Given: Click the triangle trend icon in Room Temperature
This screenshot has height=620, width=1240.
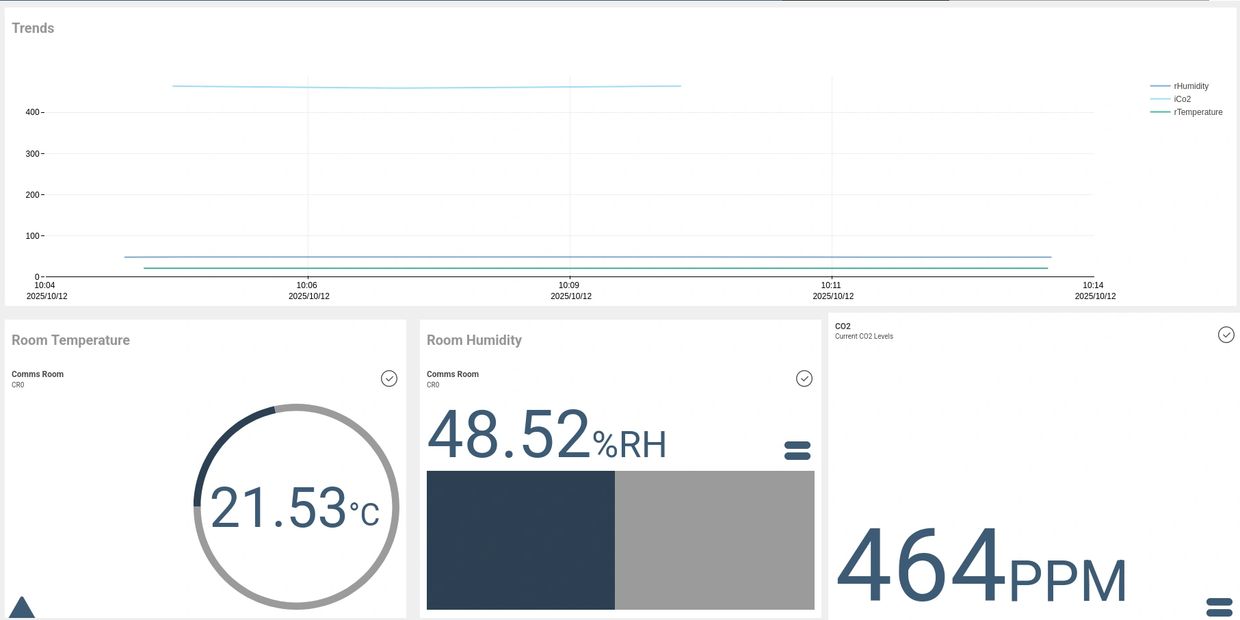Looking at the screenshot, I should tap(22, 607).
